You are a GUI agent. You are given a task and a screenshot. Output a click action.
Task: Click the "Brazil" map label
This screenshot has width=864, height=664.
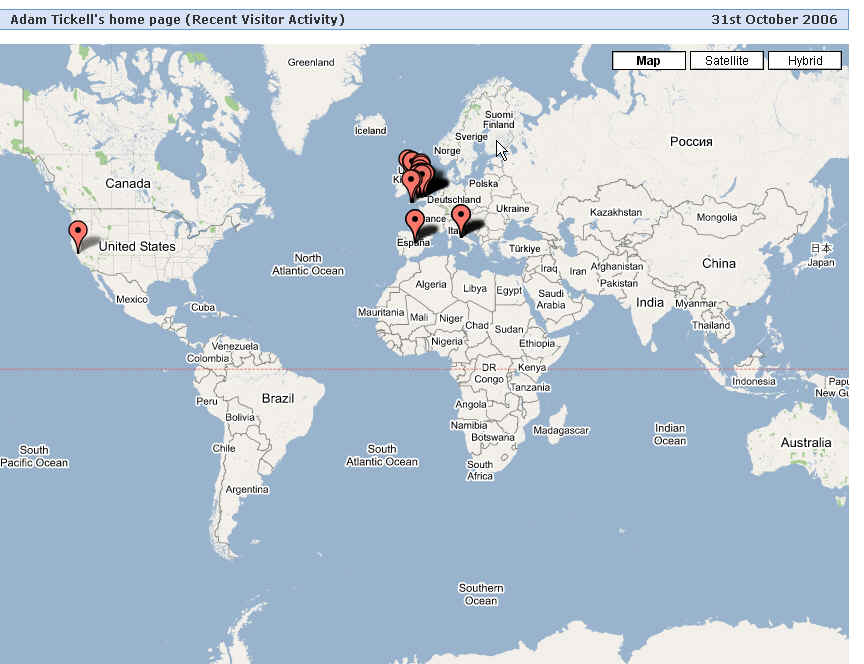coord(278,398)
